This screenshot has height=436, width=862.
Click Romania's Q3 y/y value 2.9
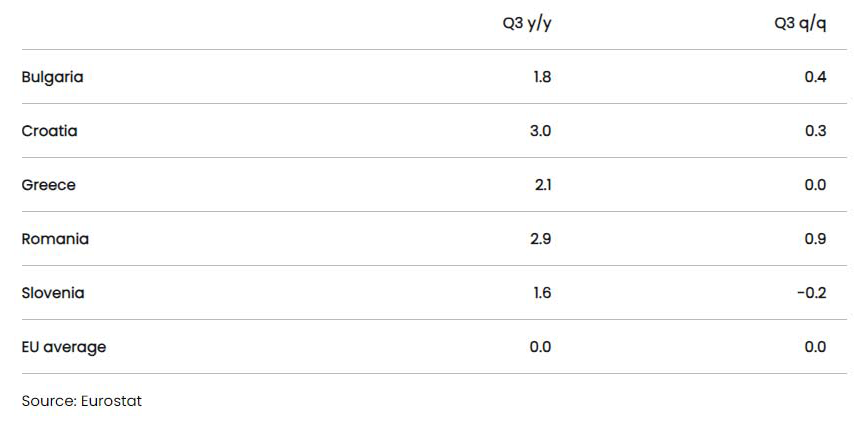[x=540, y=239]
